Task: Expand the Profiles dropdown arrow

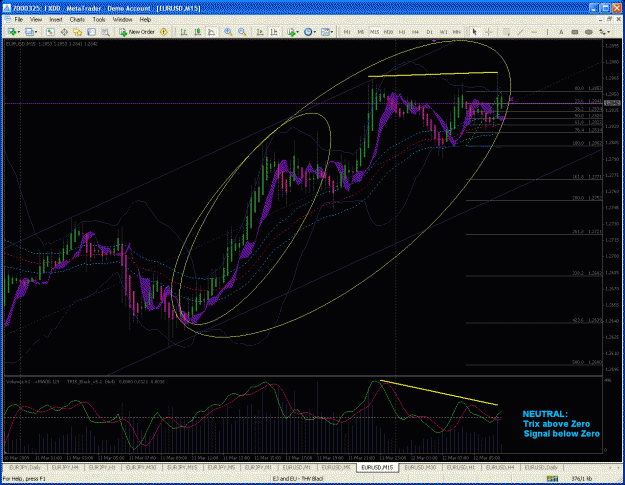Action: point(36,32)
